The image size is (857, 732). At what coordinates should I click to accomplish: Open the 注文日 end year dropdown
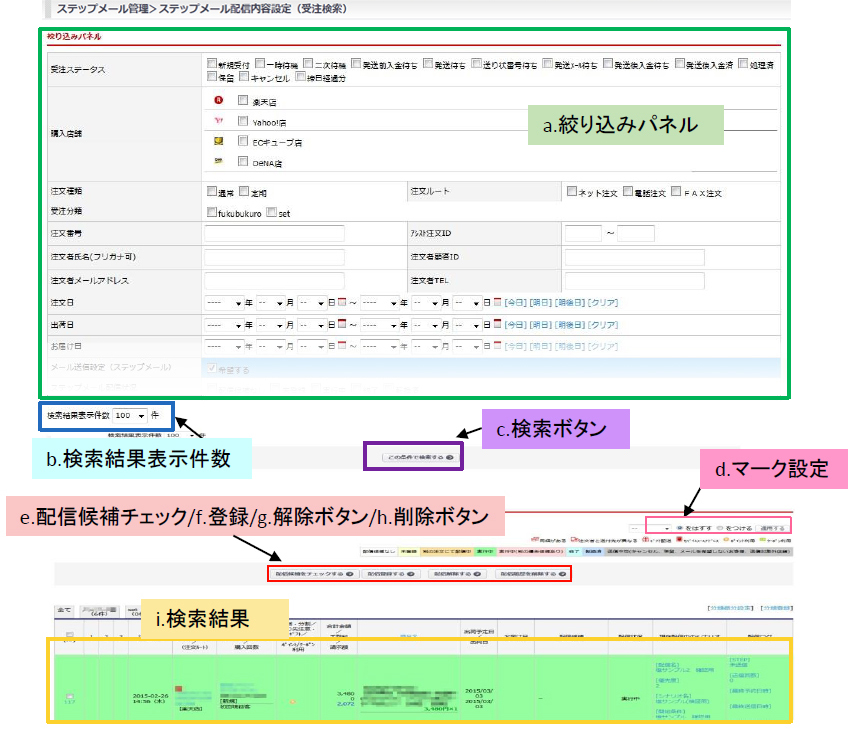[379, 303]
